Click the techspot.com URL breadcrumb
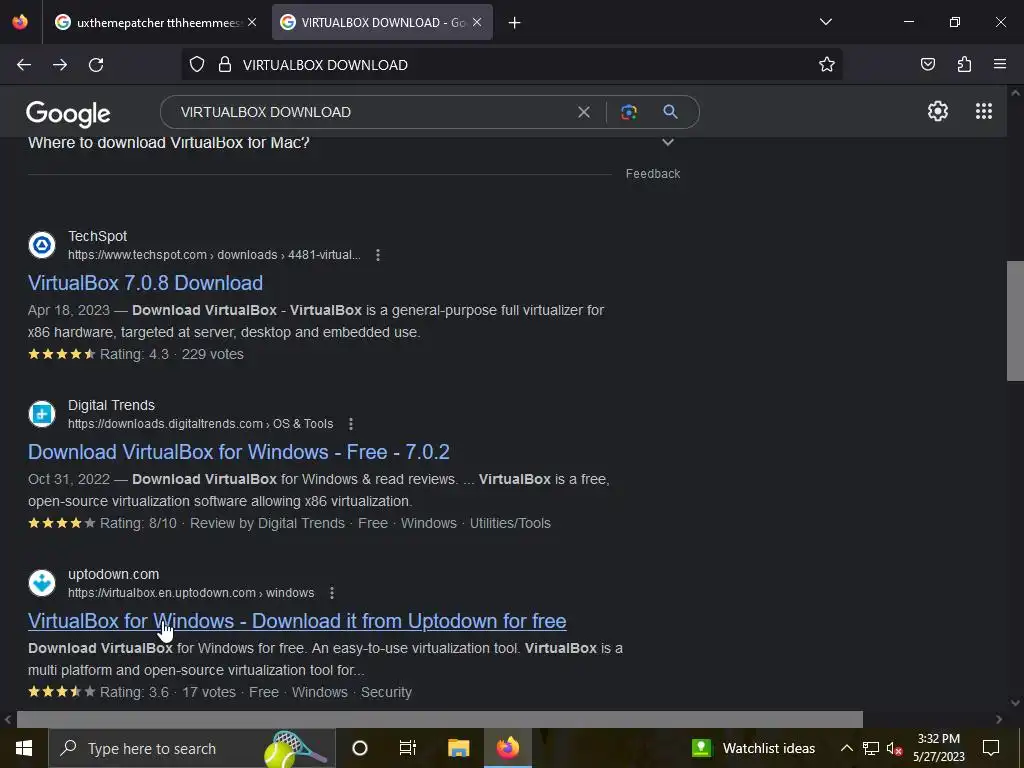Viewport: 1024px width, 768px height. 214,255
